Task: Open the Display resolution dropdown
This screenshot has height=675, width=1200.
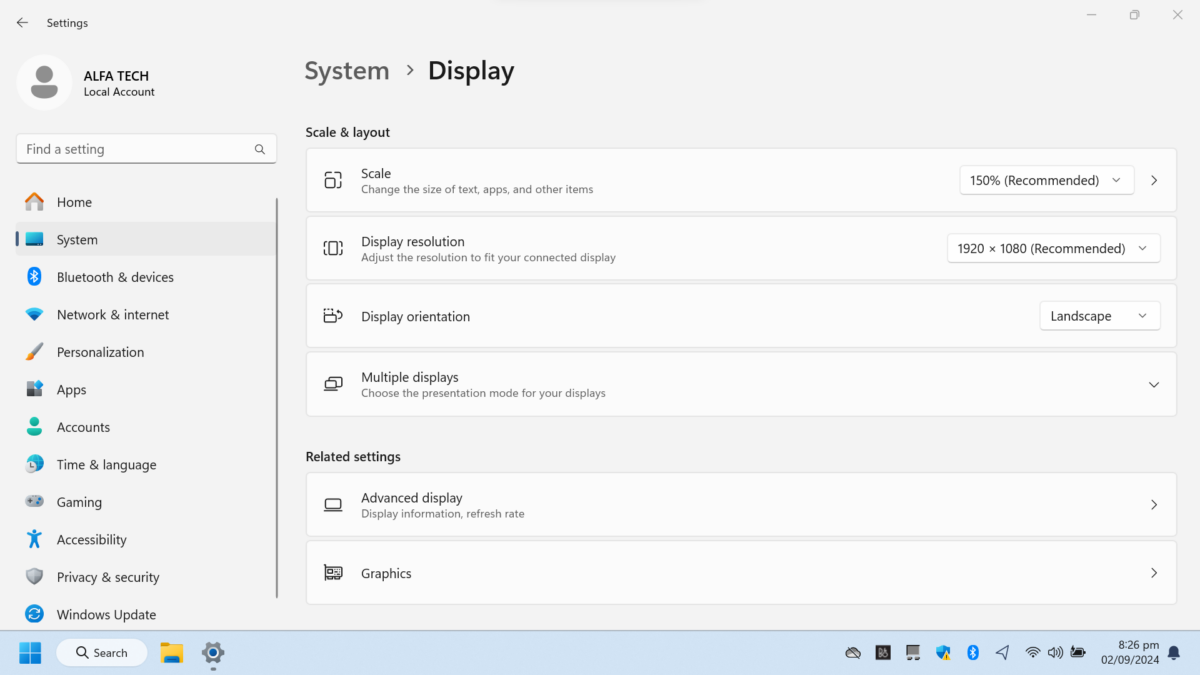Action: pos(1053,248)
